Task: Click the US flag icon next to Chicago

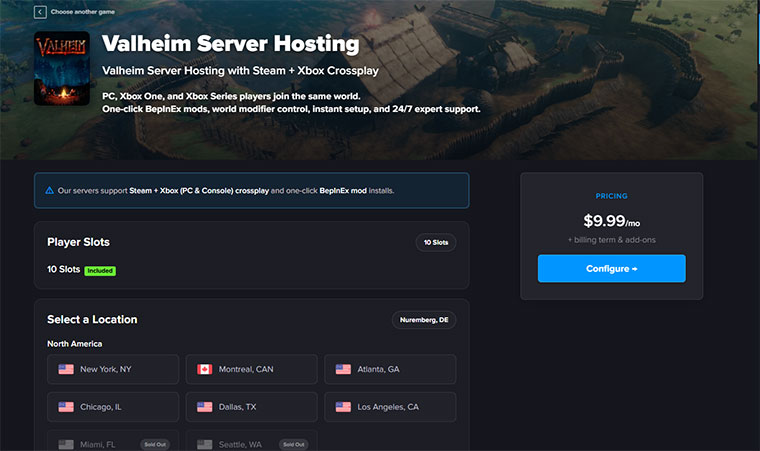Action: coord(66,407)
